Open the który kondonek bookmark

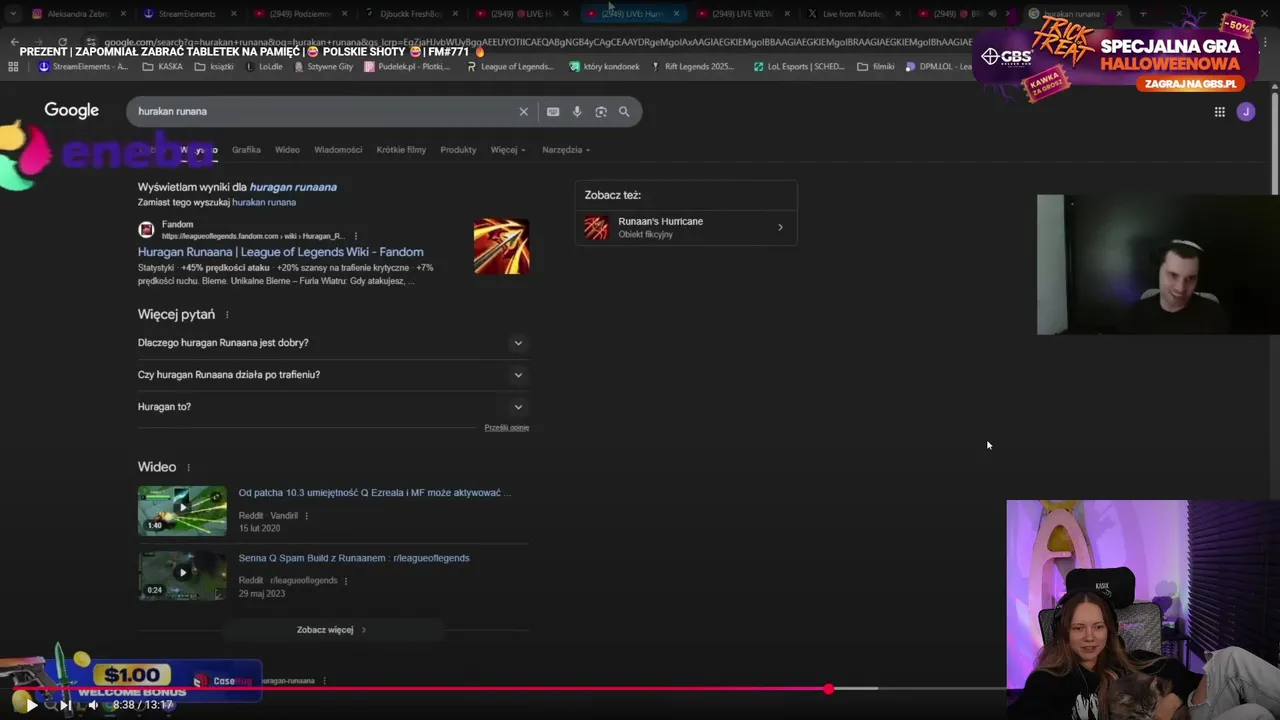[x=604, y=67]
